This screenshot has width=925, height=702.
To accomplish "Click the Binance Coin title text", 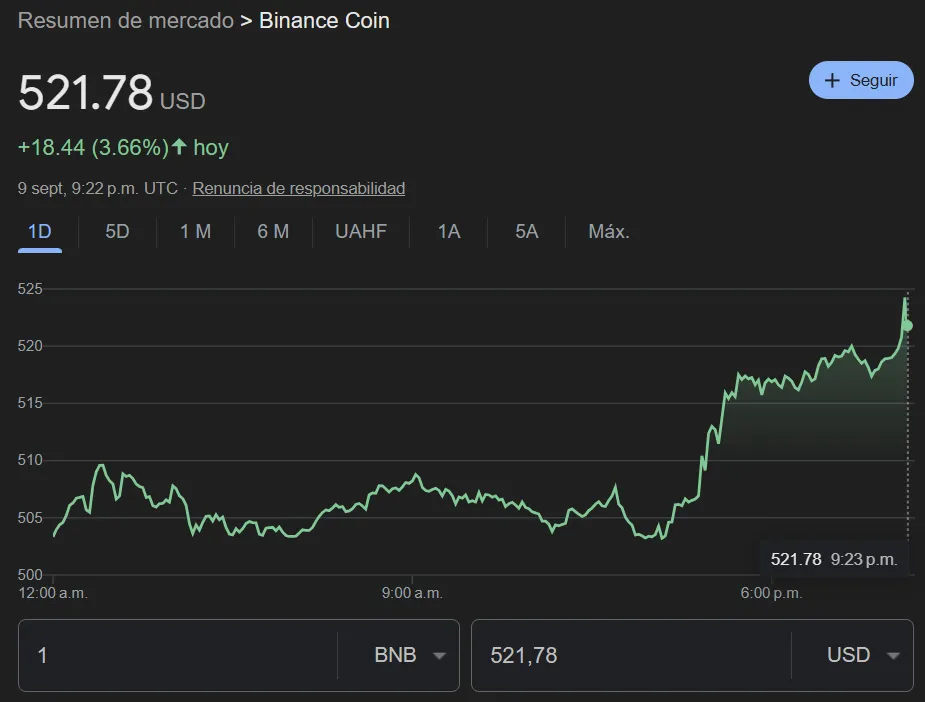I will click(324, 21).
